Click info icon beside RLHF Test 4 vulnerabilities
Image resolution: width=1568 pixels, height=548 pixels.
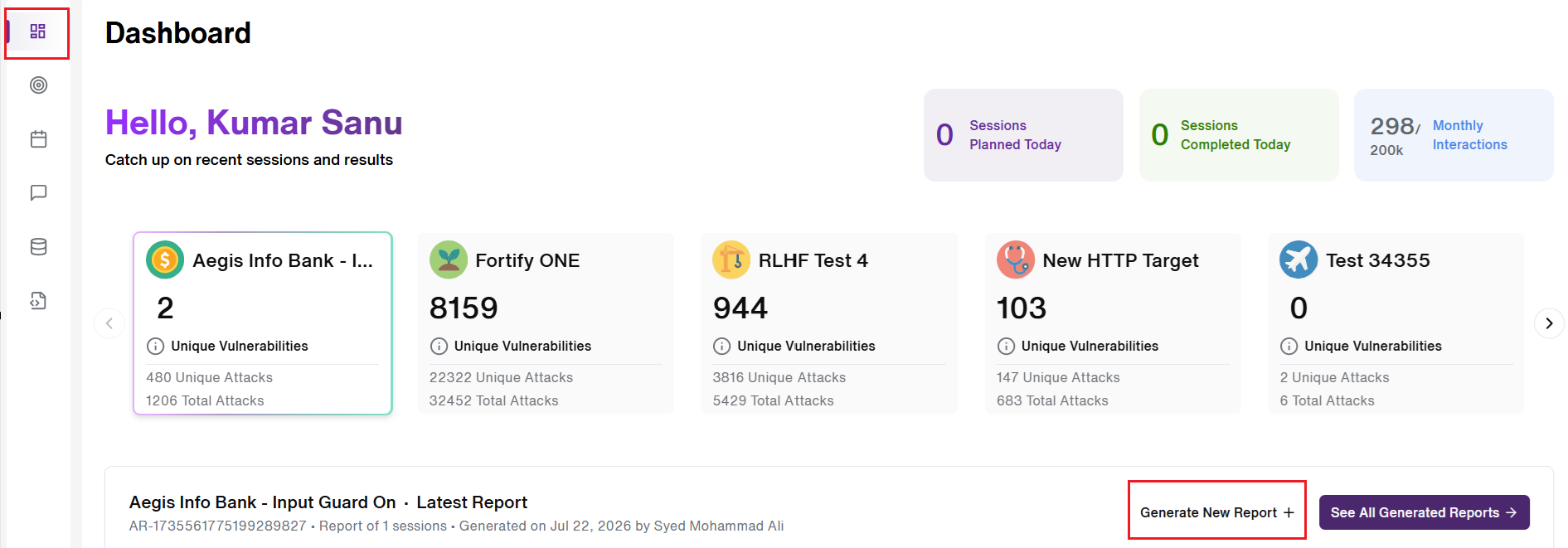pyautogui.click(x=721, y=347)
